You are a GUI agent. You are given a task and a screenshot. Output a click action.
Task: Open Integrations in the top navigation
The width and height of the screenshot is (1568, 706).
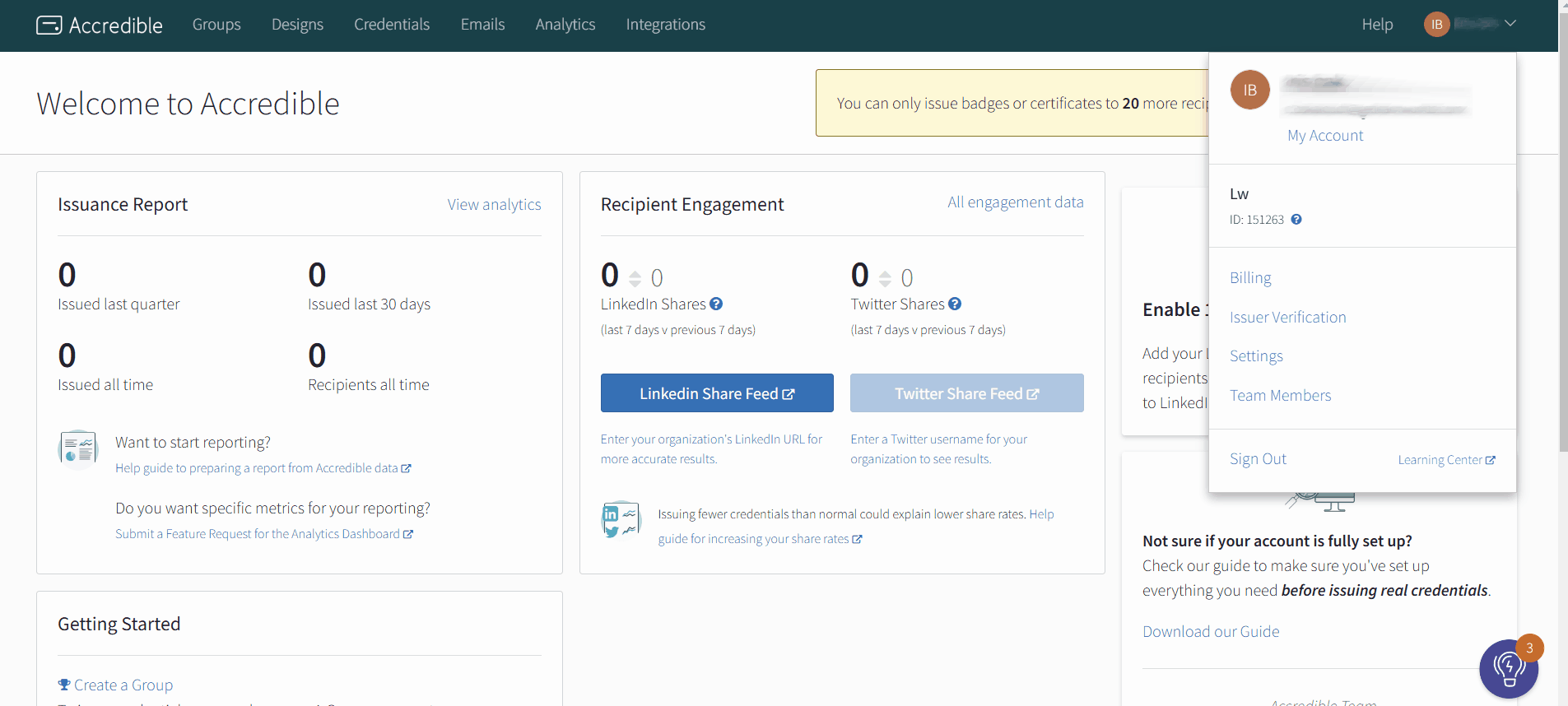click(665, 25)
